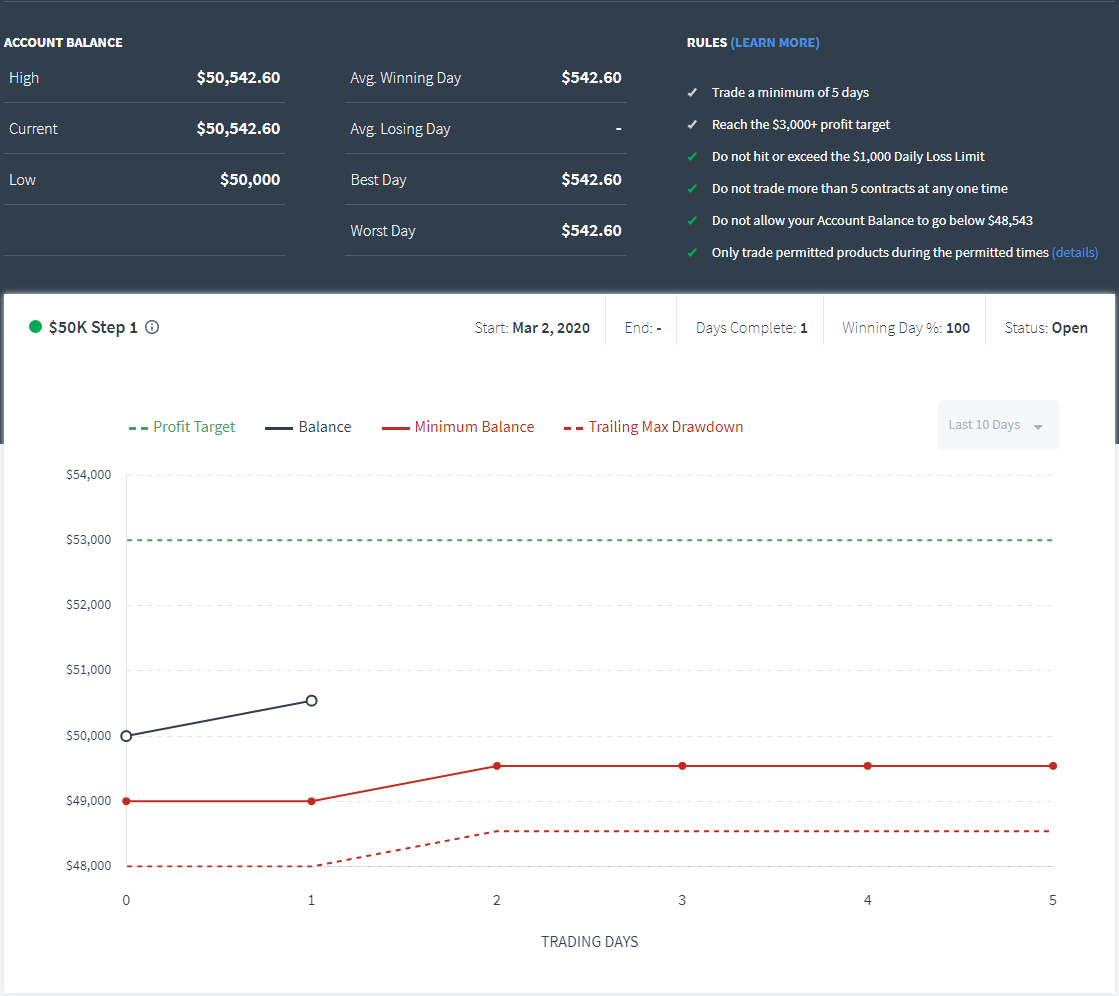Screen dimensions: 1119x996
Task: Select the balance data point at day 1
Action: [312, 701]
